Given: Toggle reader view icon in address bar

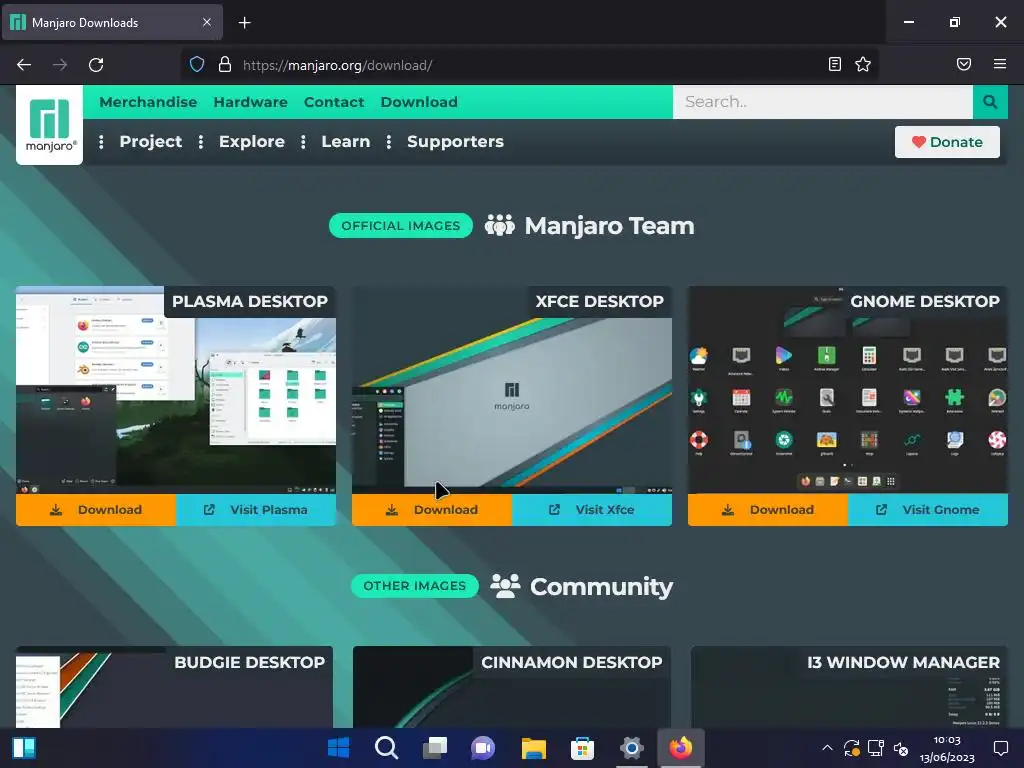Looking at the screenshot, I should point(835,64).
